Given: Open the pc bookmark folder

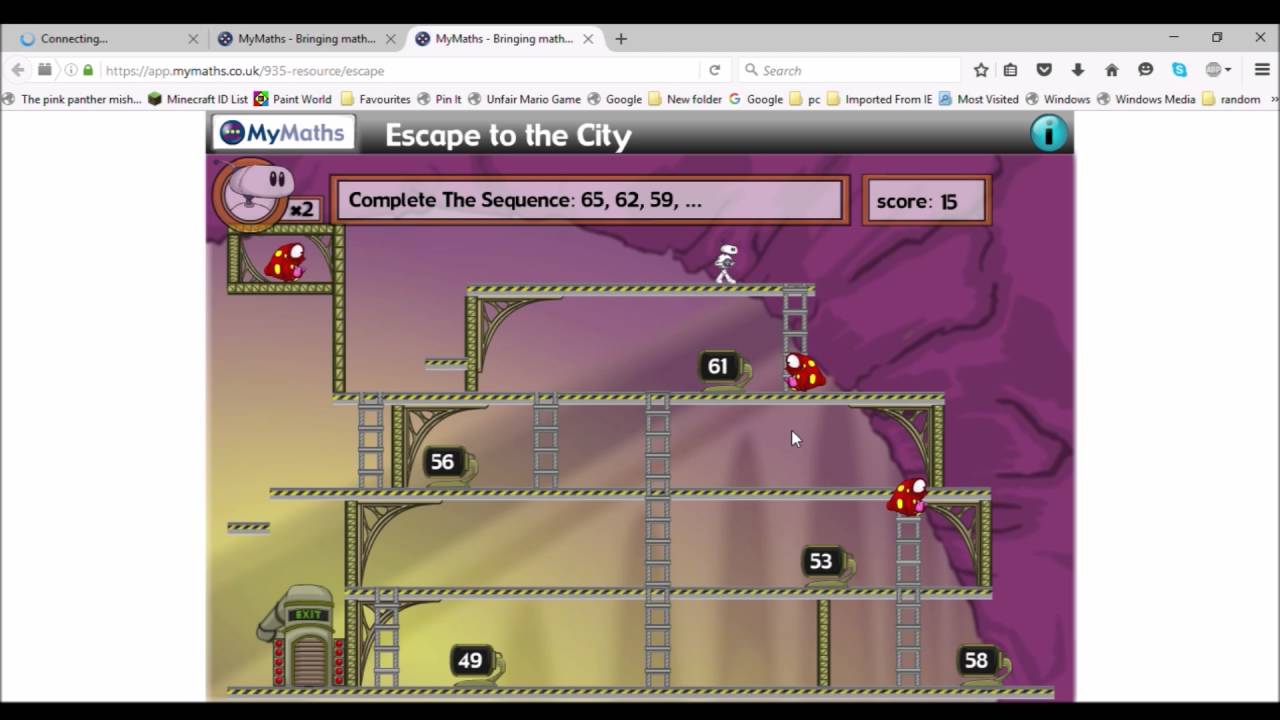Looking at the screenshot, I should pos(805,99).
